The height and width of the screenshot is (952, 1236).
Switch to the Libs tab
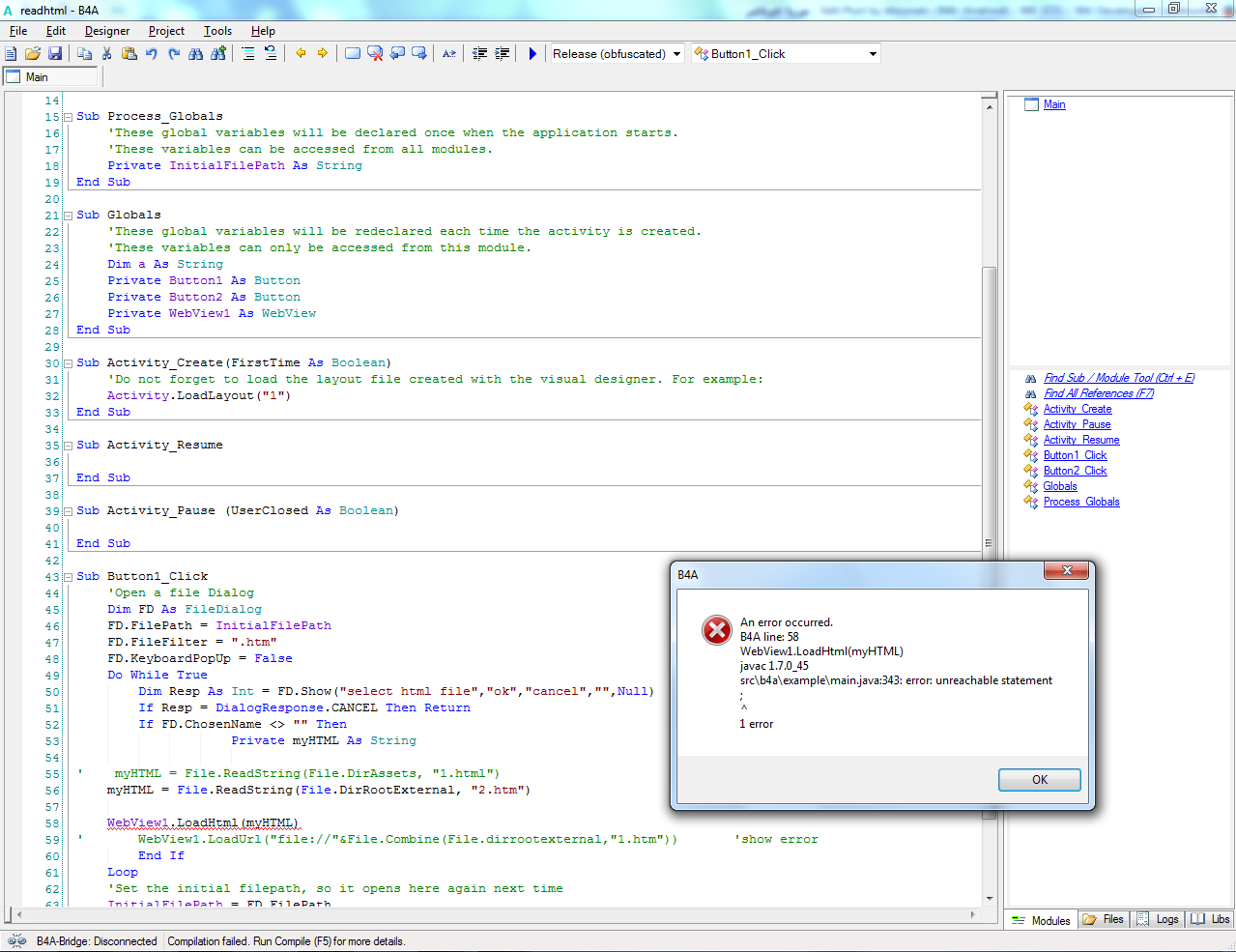click(1211, 919)
